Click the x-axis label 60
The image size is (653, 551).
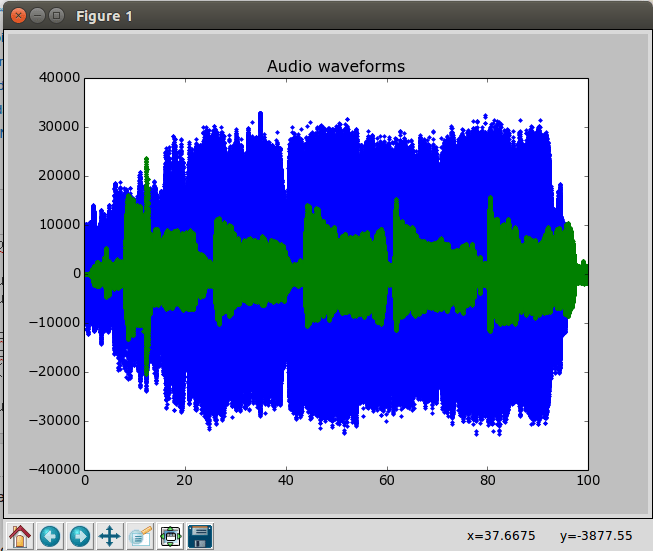tap(387, 481)
